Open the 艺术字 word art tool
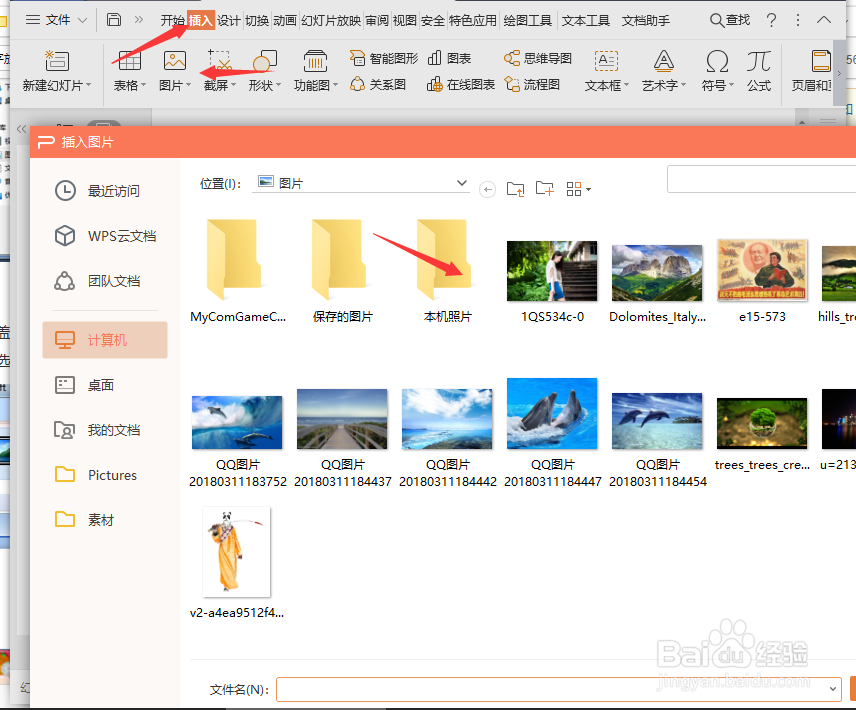 [663, 61]
